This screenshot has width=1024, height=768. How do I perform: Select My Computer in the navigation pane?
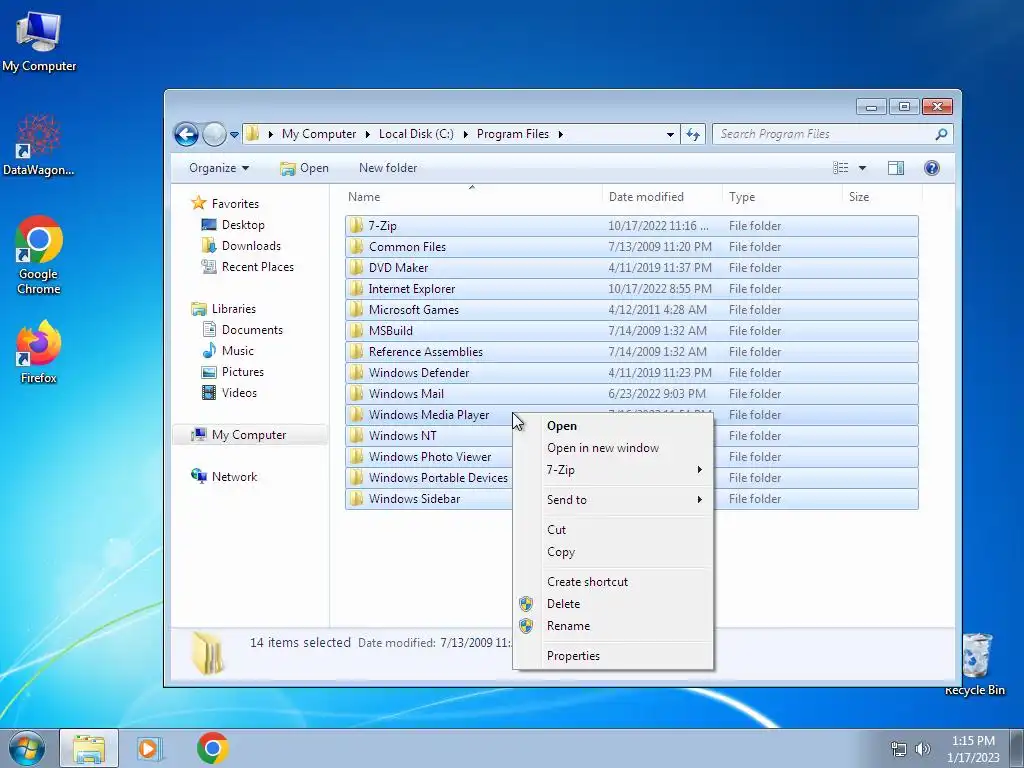click(x=249, y=435)
